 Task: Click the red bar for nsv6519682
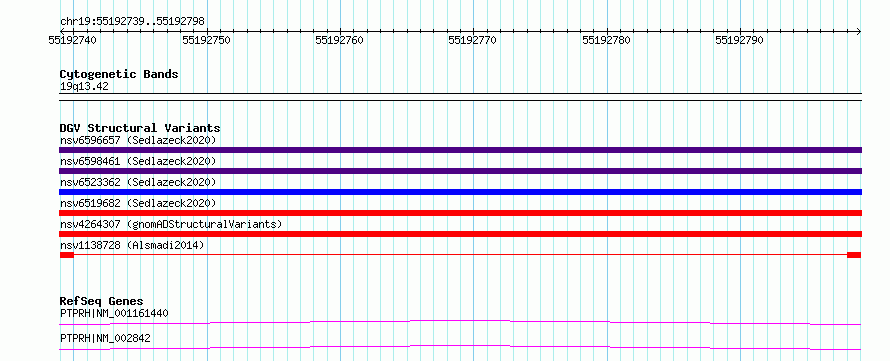(x=460, y=213)
